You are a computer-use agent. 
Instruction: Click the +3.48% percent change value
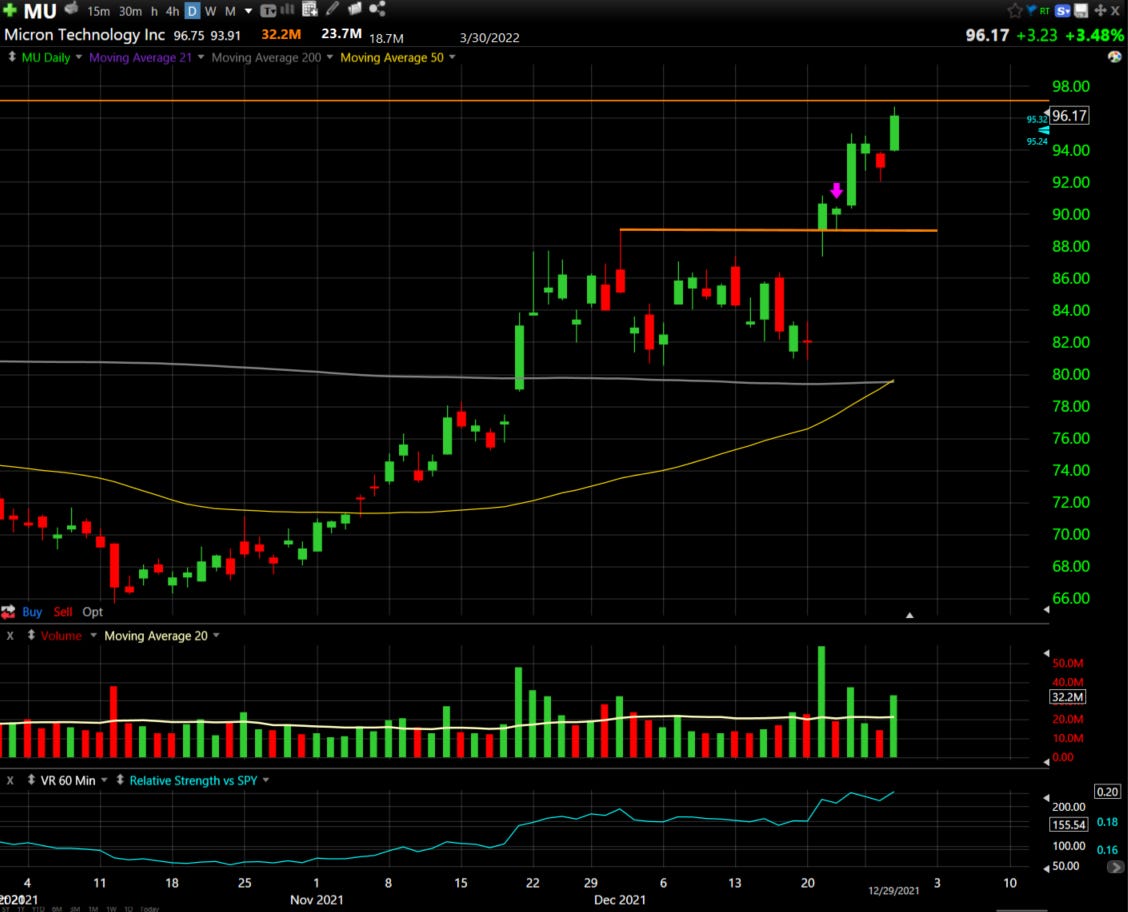[x=1094, y=35]
